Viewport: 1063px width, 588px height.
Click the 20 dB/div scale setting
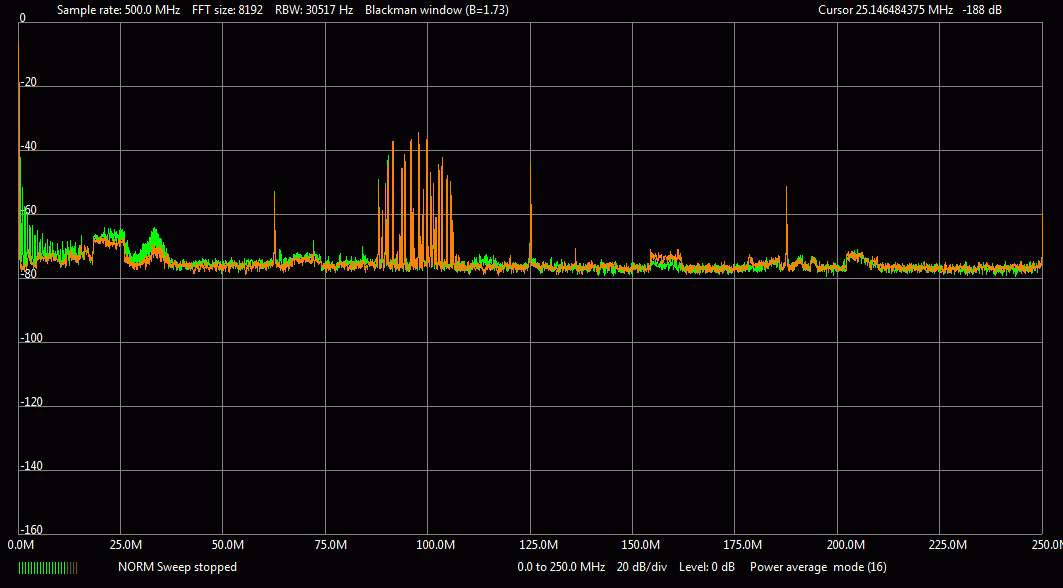click(642, 567)
